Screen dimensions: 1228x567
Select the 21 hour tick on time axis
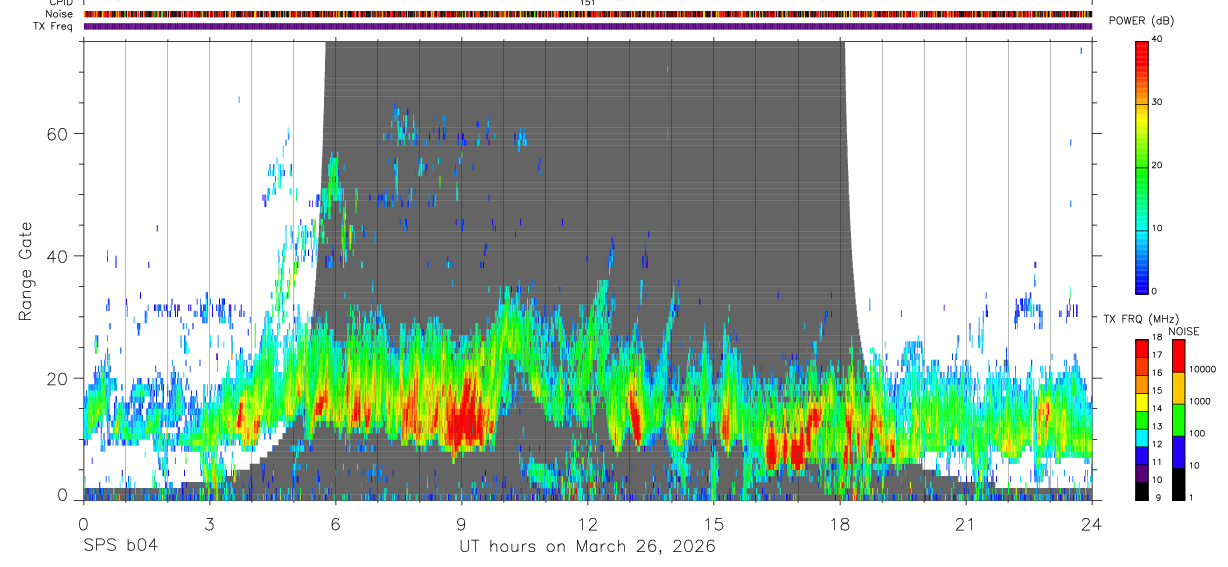[x=966, y=524]
